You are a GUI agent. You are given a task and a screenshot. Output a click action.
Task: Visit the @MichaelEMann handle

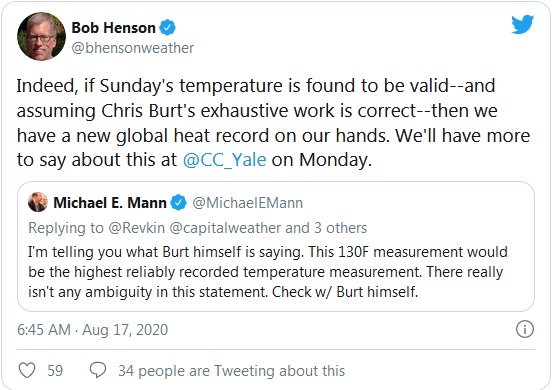247,203
